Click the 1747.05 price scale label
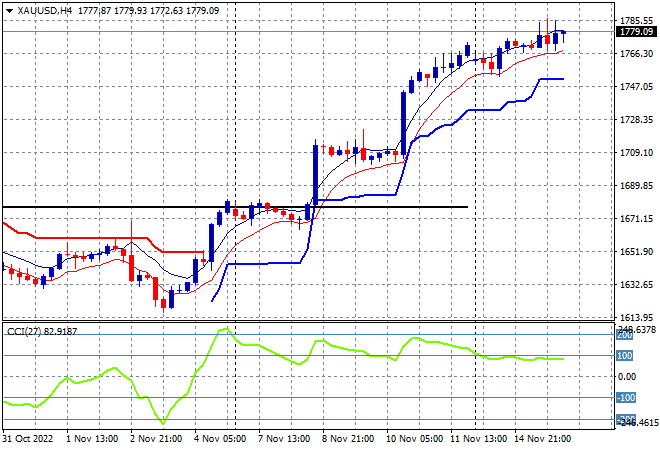660x450 pixels. point(636,87)
